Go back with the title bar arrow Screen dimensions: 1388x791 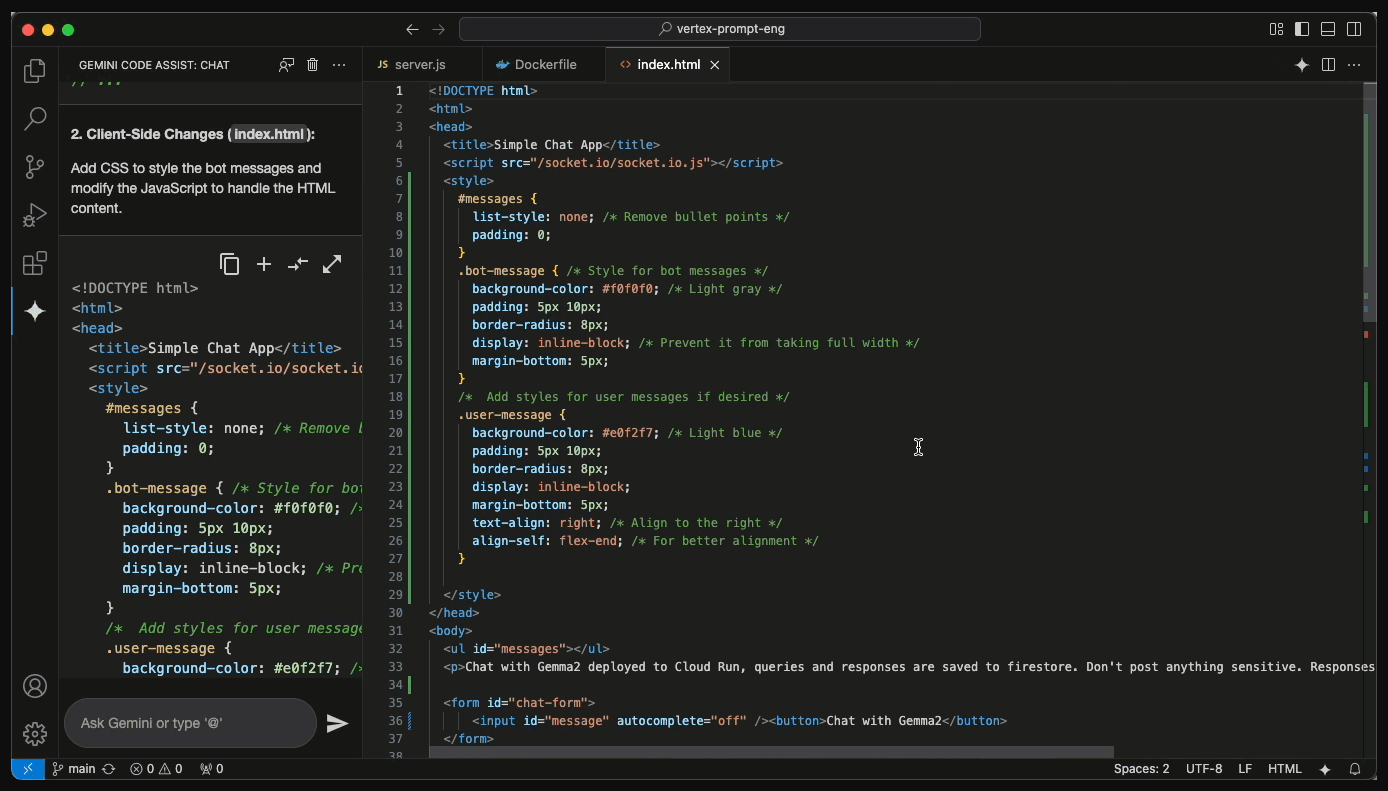412,29
